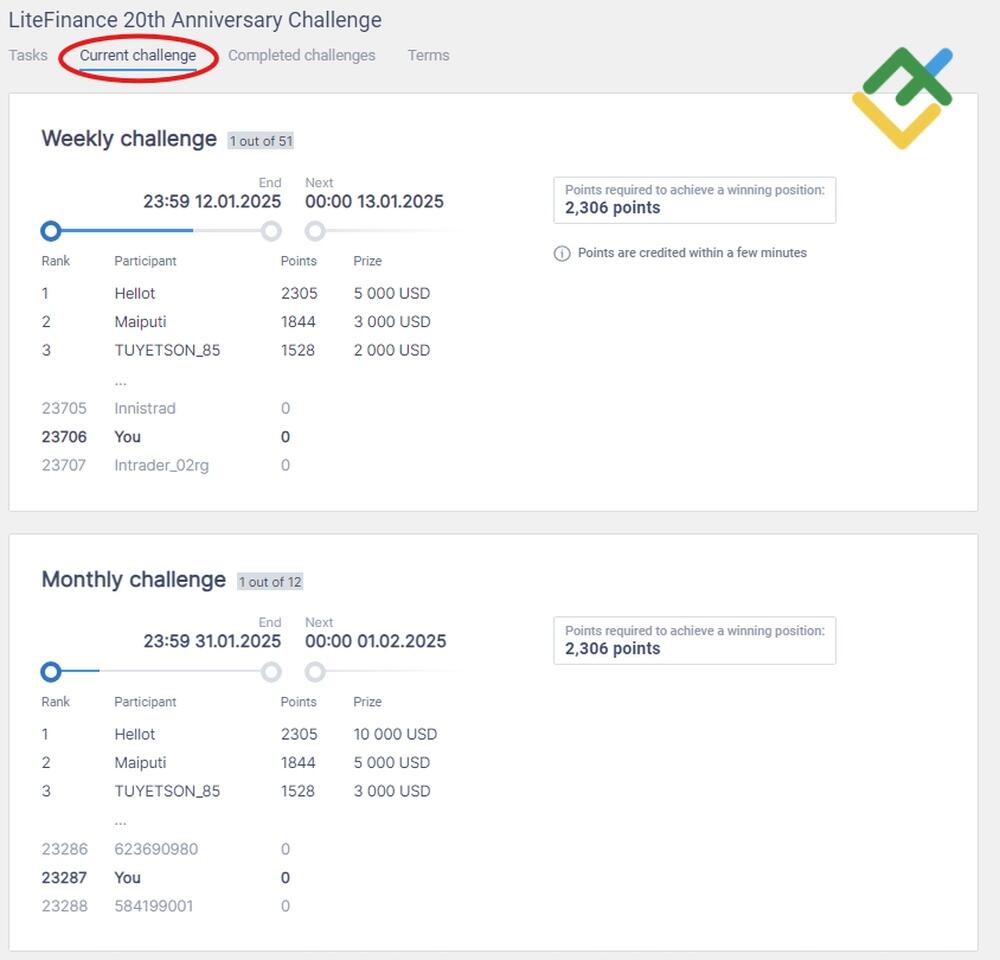Image resolution: width=1000 pixels, height=960 pixels.
Task: Open the Terms tab
Action: coord(428,55)
